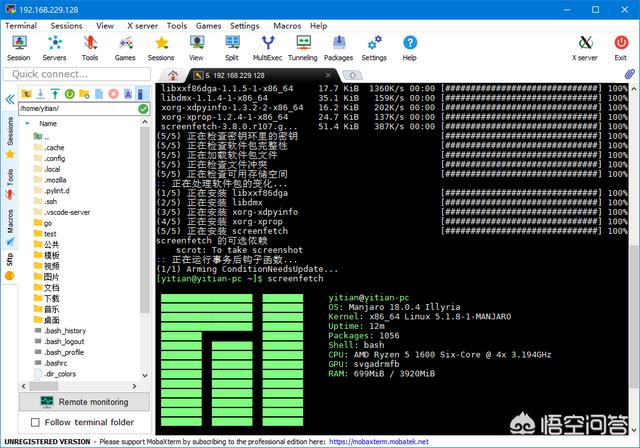
Task: Select the parent directory '..' entry
Action: coord(41,136)
